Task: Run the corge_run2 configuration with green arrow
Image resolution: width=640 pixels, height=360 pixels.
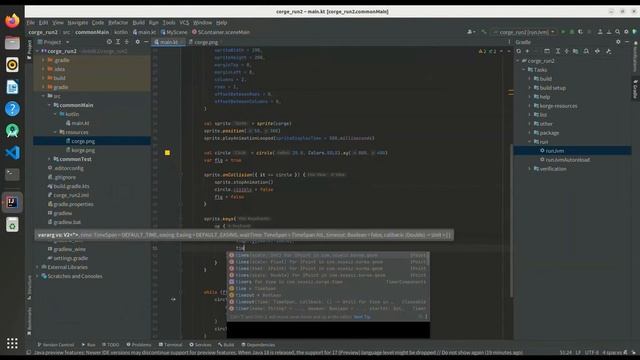Action: point(563,32)
